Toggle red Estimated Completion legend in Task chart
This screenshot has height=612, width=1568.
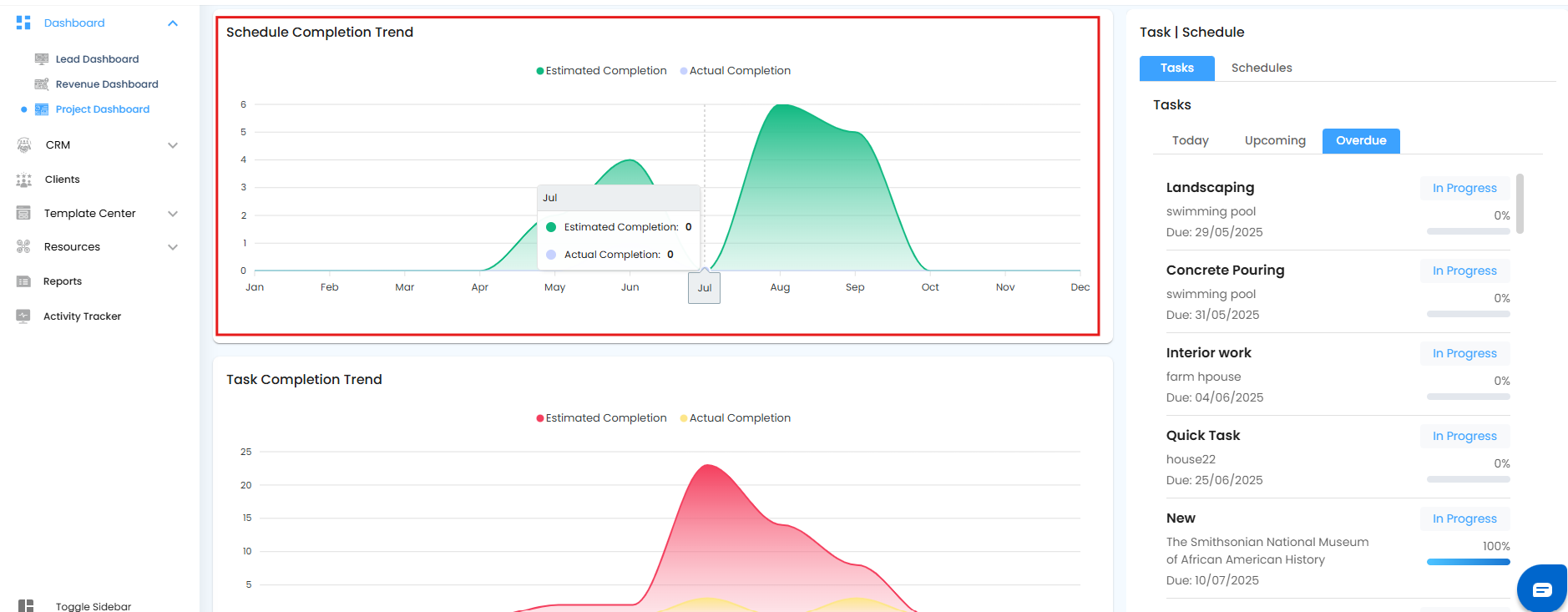point(601,418)
